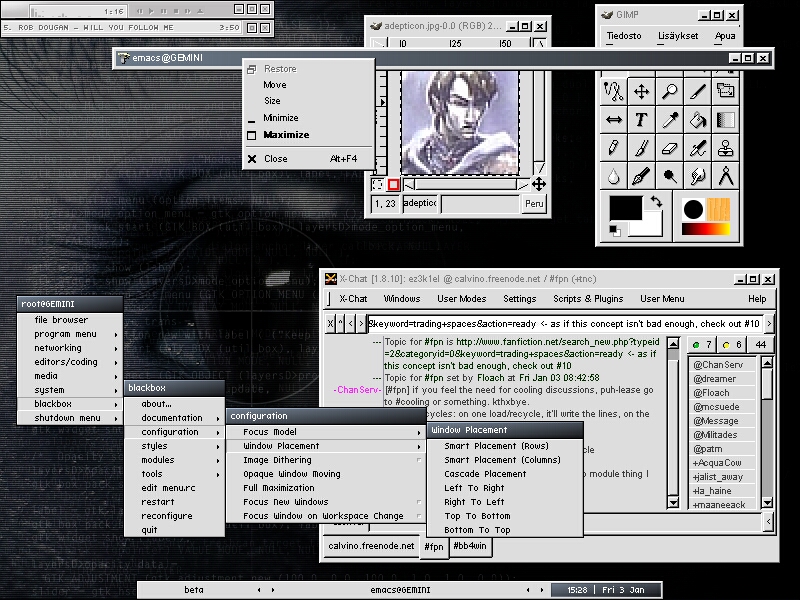This screenshot has height=600, width=800.
Task: Click reconfigure in the blackbox menu
Action: tap(174, 516)
